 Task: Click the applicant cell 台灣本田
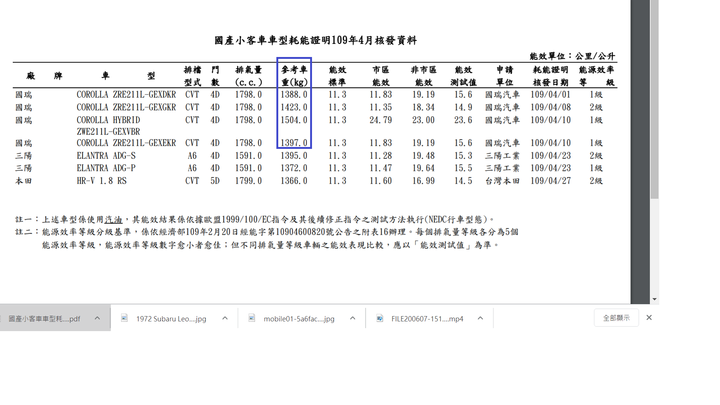503,181
